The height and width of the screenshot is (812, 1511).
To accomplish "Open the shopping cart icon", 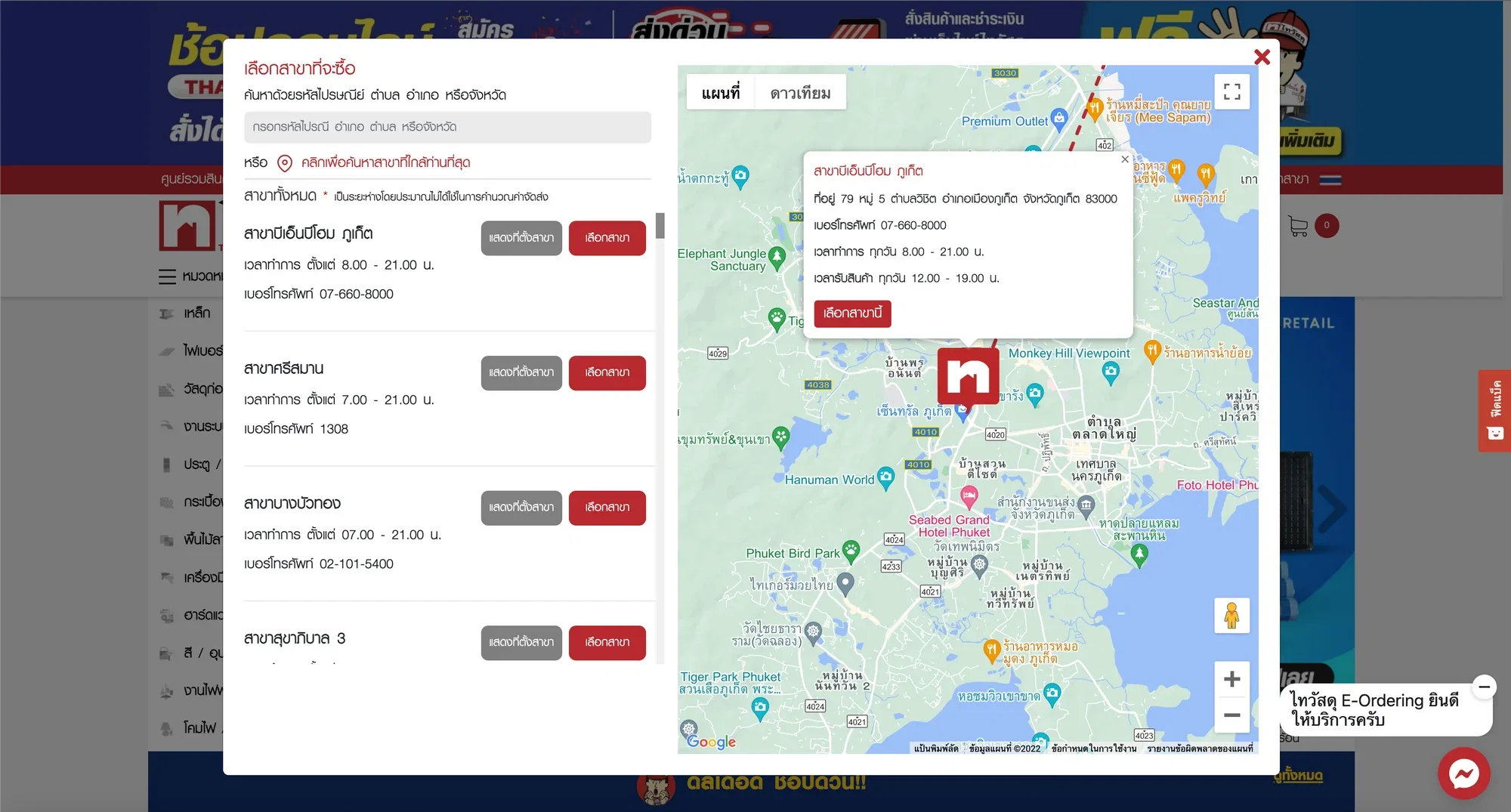I will [1298, 226].
